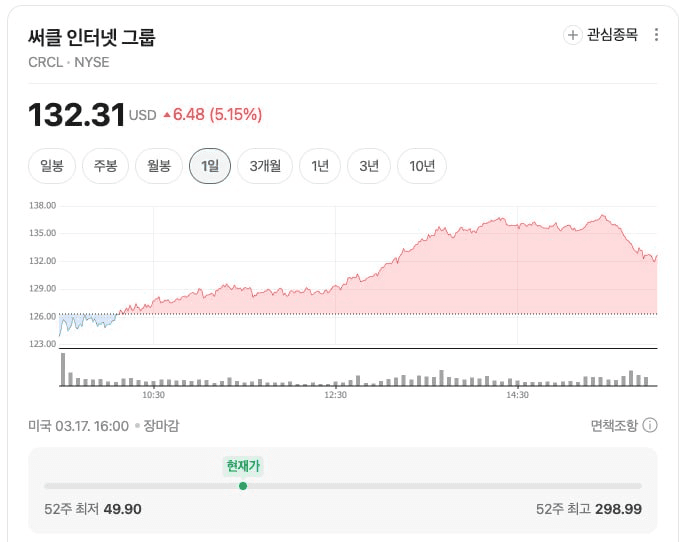Click the 132.31 current price

point(76,114)
